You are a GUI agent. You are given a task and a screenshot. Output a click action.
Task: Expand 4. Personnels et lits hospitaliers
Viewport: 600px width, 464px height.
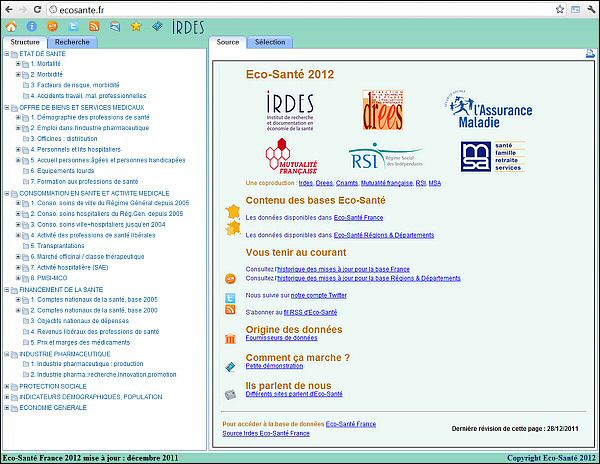click(18, 150)
